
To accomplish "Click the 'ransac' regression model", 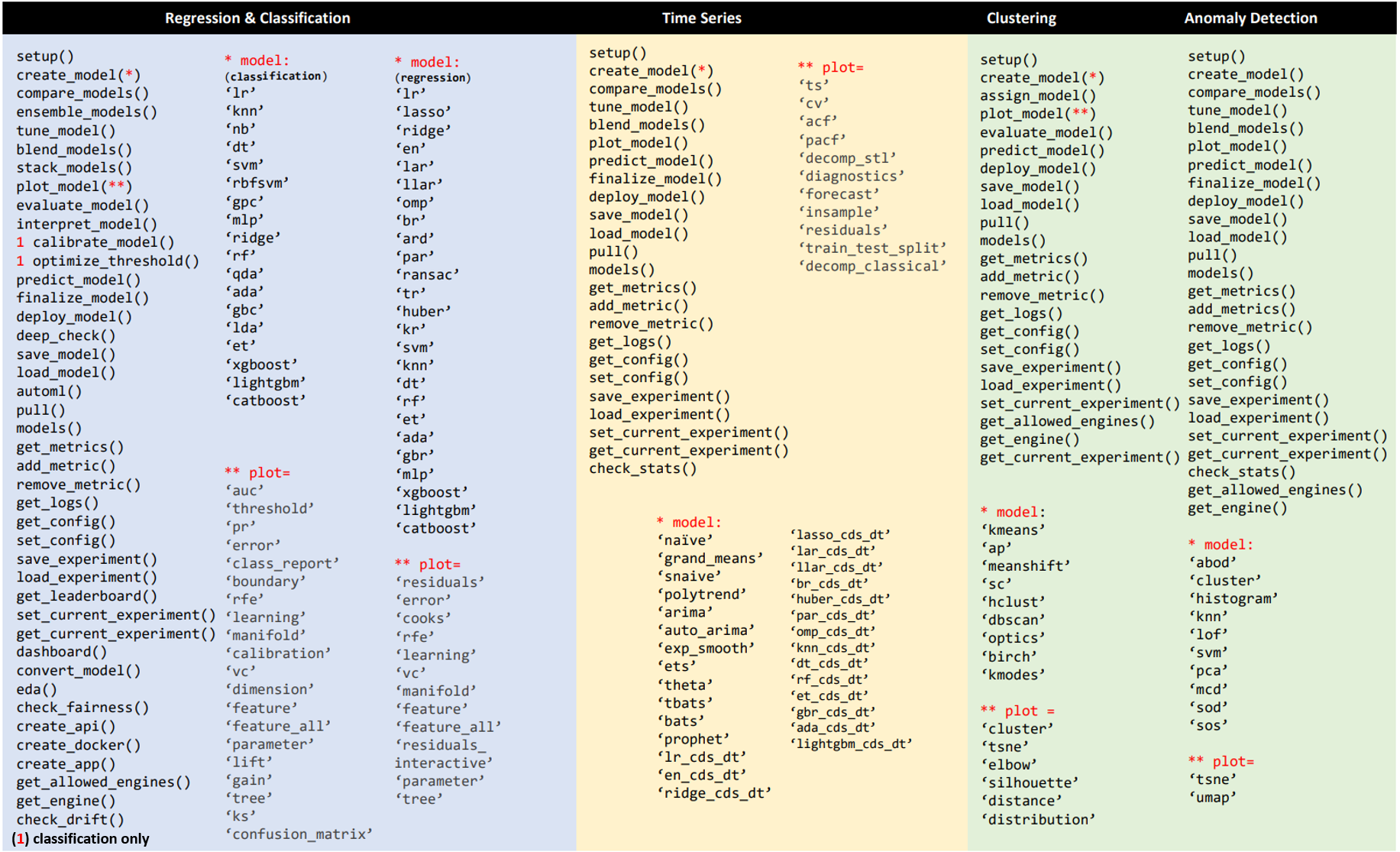I will (427, 274).
